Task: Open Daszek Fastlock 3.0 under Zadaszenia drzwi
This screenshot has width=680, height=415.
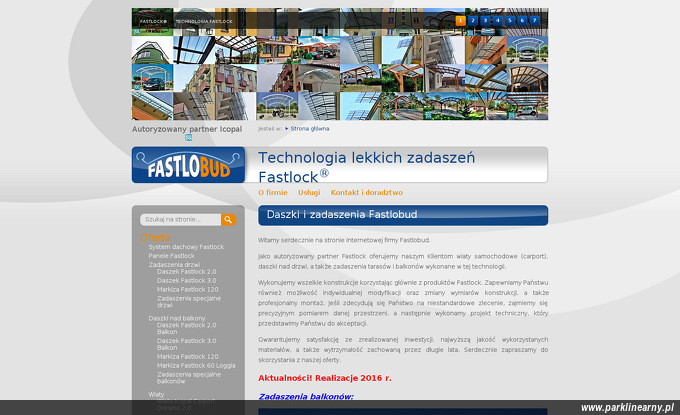Action: pyautogui.click(x=186, y=281)
